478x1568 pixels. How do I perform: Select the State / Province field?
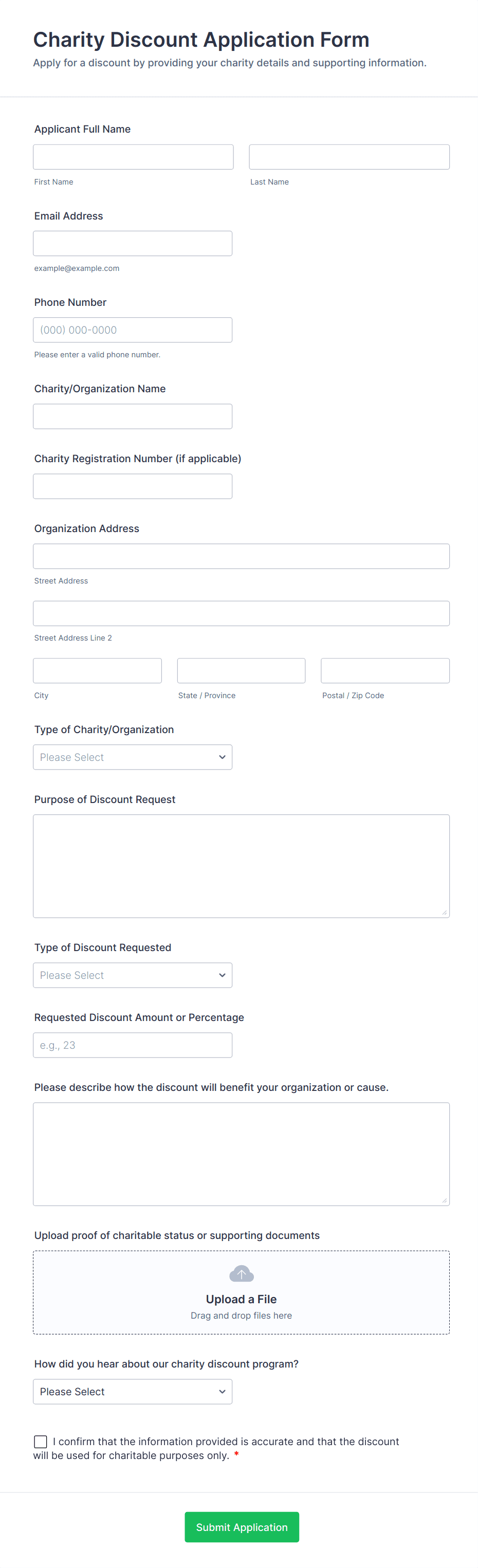(241, 671)
